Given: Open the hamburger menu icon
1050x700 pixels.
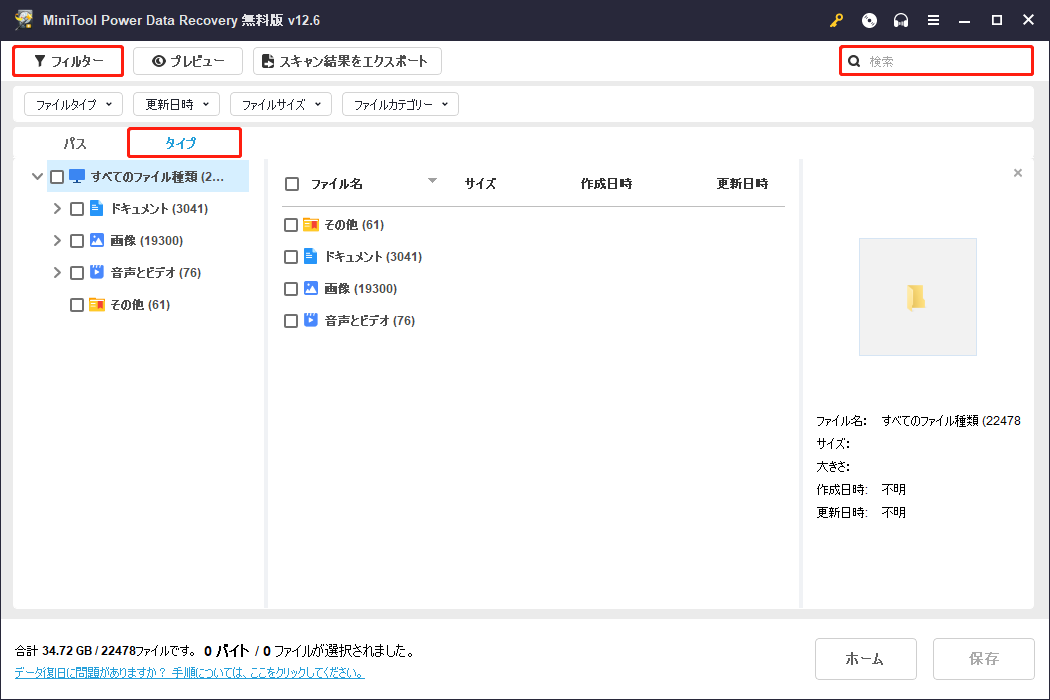Looking at the screenshot, I should [933, 20].
